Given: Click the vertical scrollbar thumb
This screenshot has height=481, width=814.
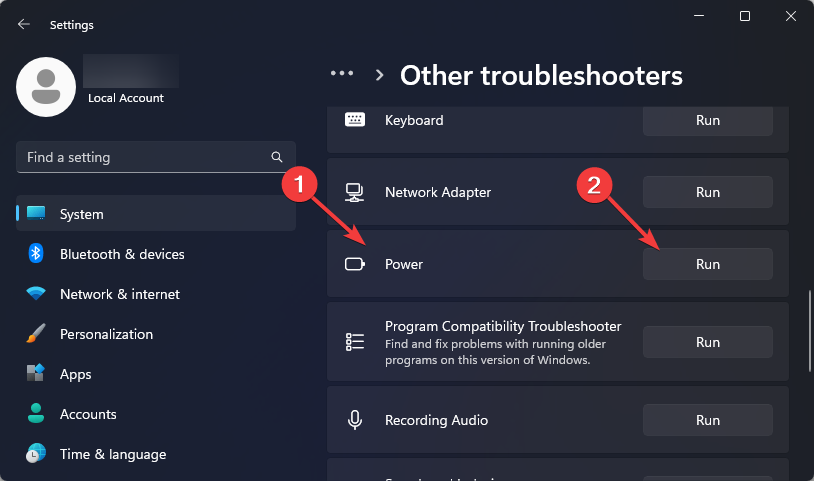Looking at the screenshot, I should click(809, 332).
